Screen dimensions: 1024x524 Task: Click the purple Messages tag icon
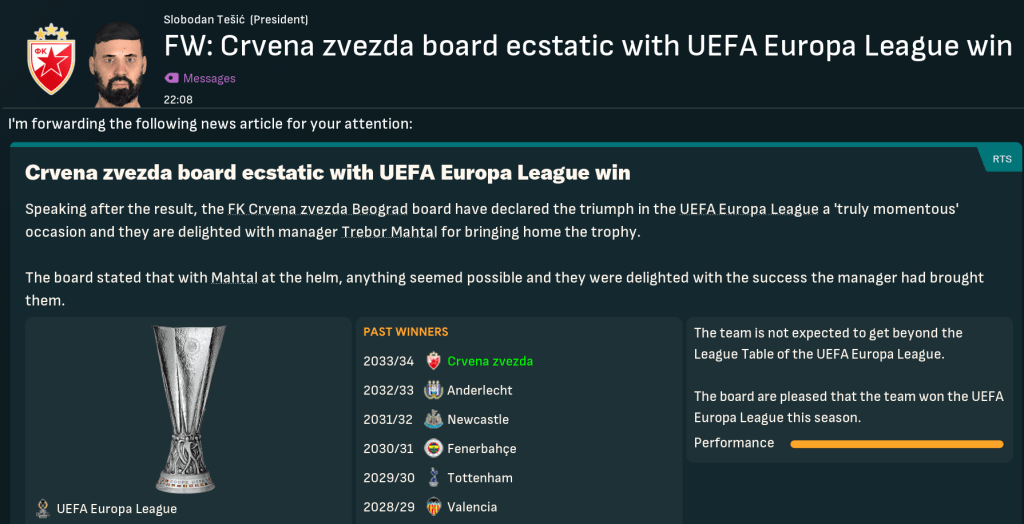[x=171, y=78]
